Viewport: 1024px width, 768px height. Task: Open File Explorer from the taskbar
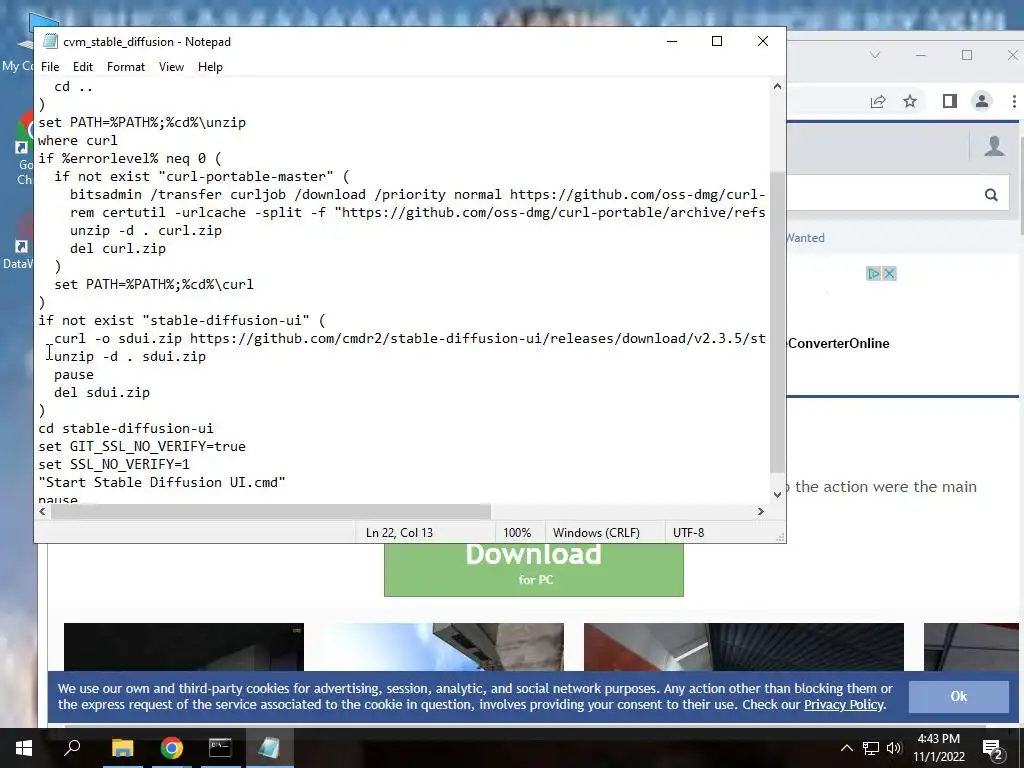[122, 748]
